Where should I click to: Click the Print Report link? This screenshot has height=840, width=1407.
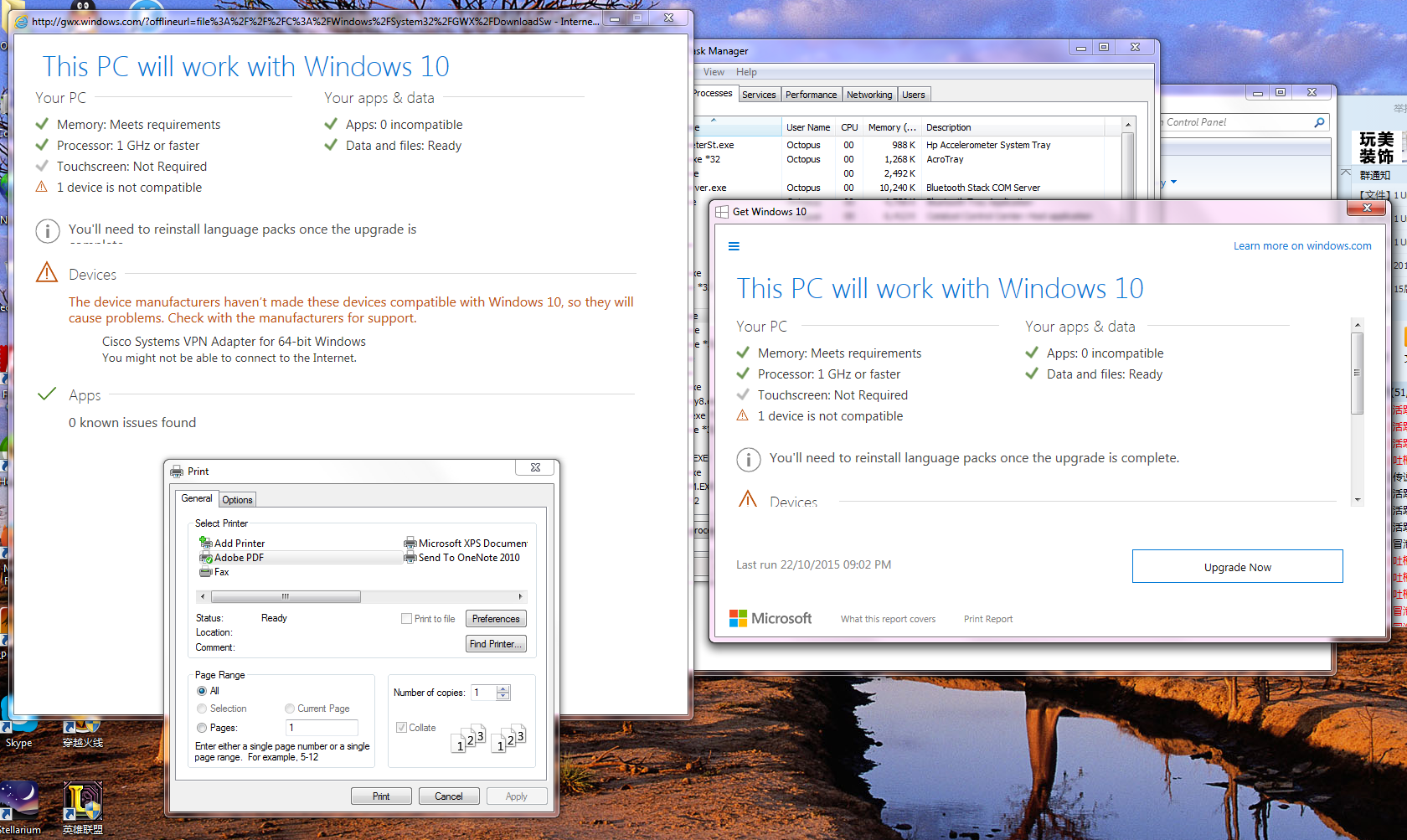coord(987,619)
